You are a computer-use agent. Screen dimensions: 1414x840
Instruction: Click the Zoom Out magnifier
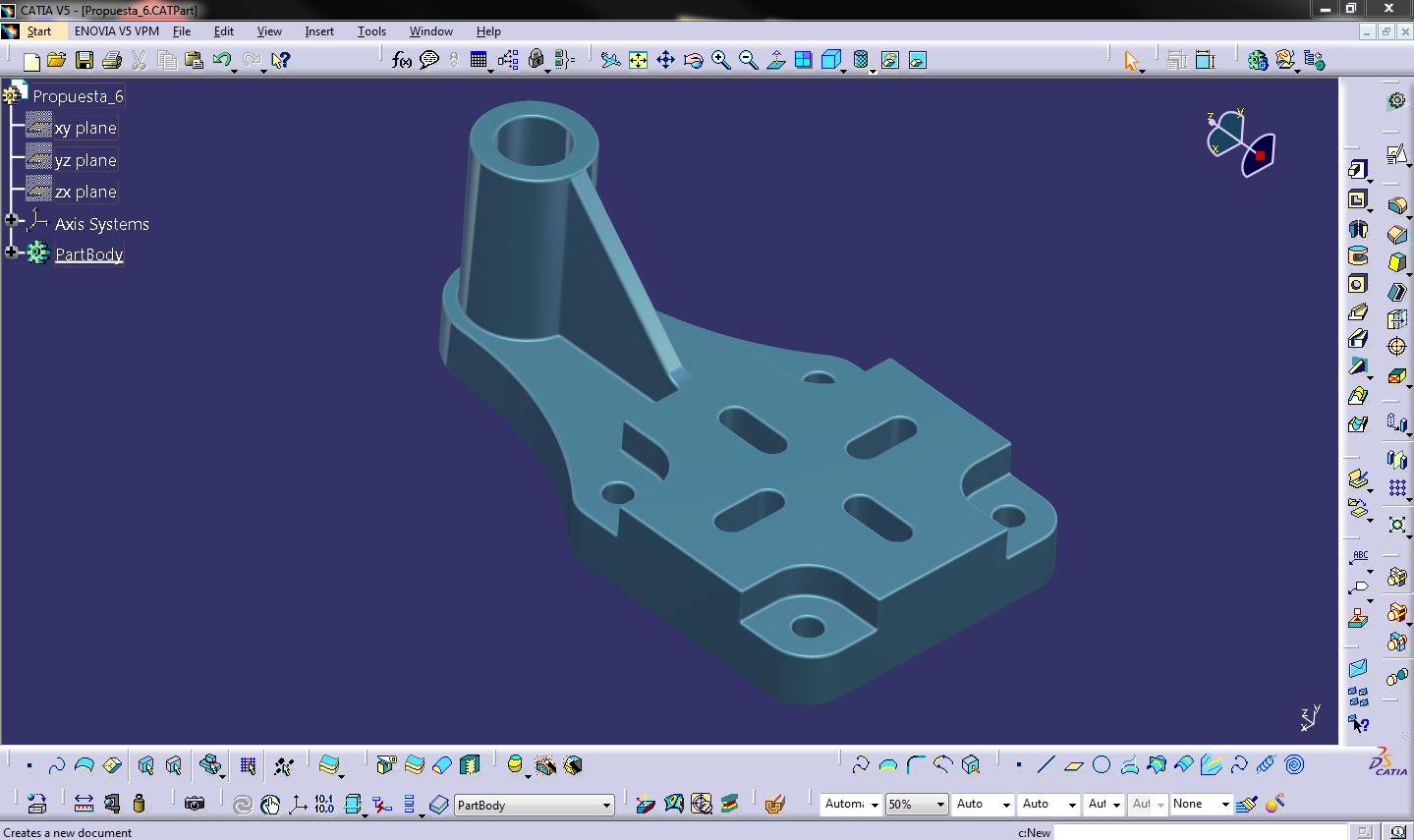click(748, 61)
